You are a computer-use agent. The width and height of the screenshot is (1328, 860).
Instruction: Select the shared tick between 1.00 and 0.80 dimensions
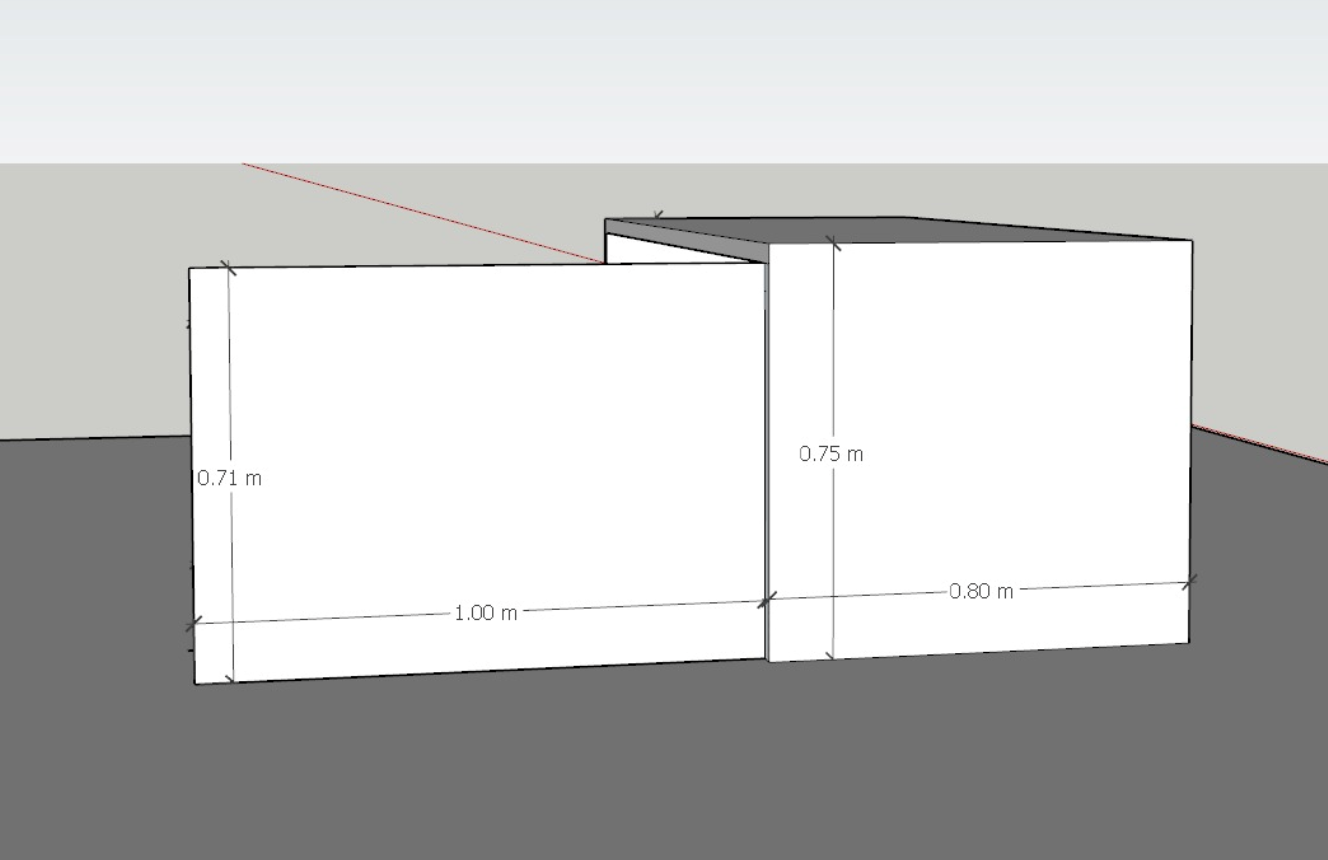[767, 601]
